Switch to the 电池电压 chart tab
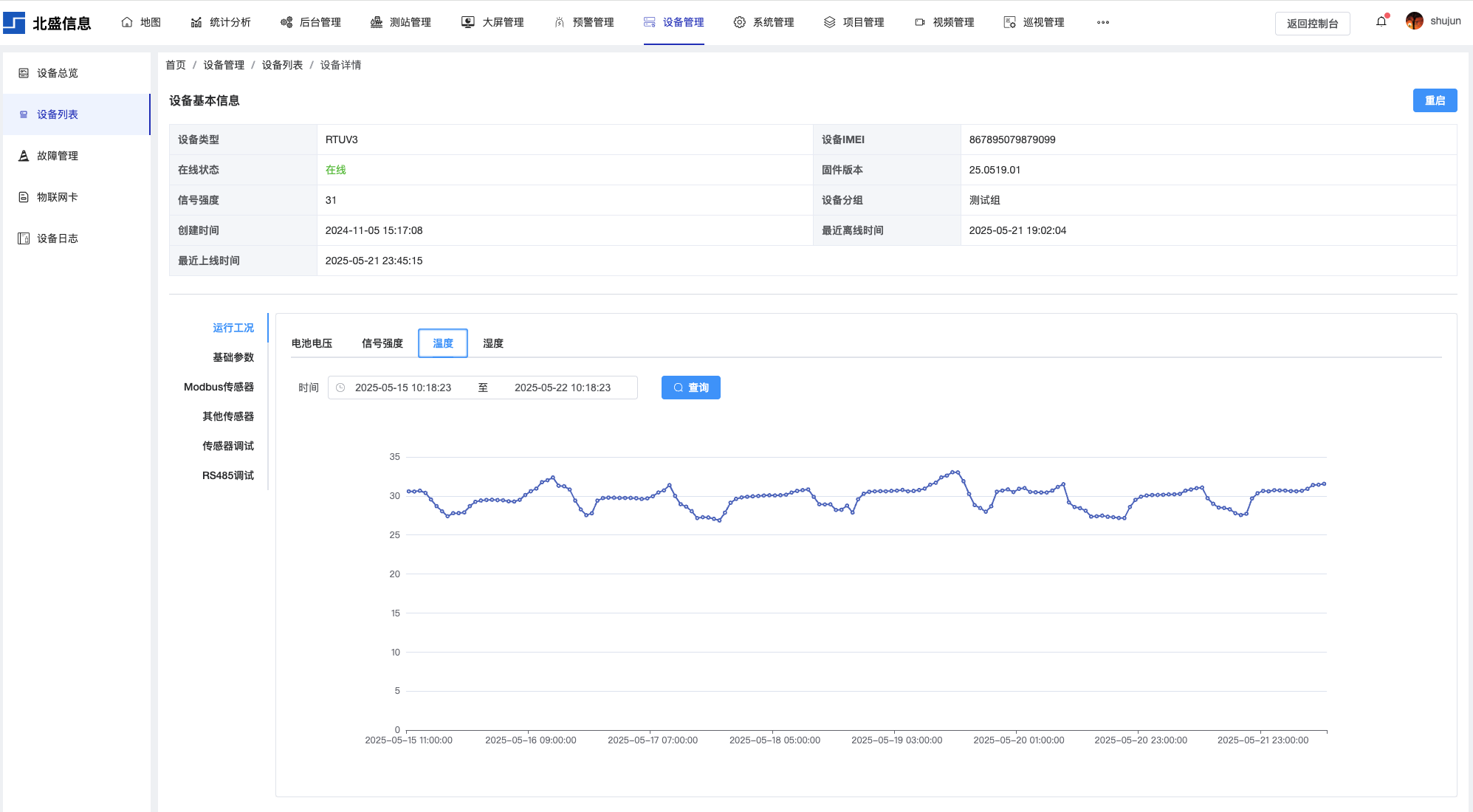1473x812 pixels. pyautogui.click(x=312, y=343)
